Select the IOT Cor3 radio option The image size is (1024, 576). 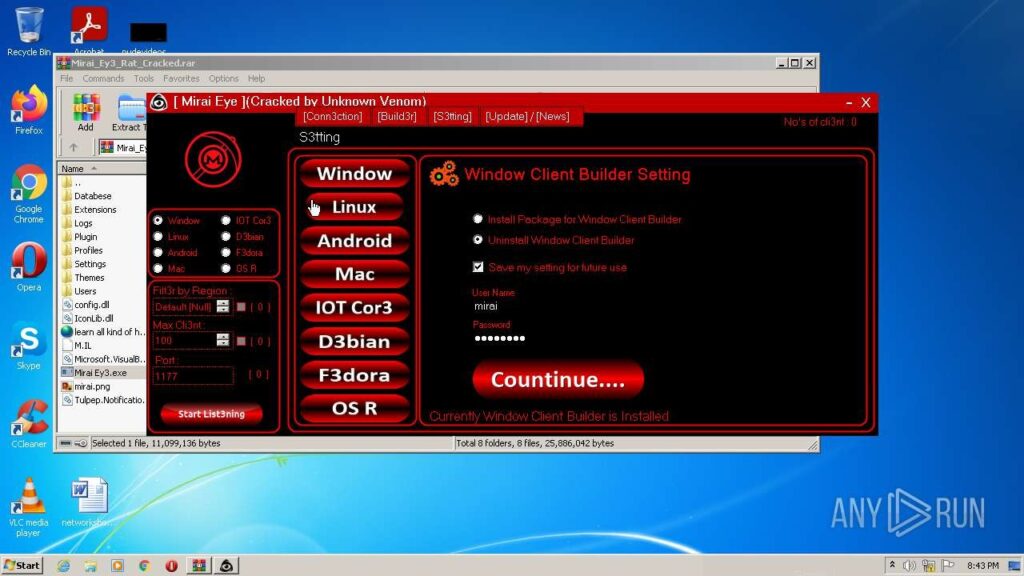[x=226, y=221]
